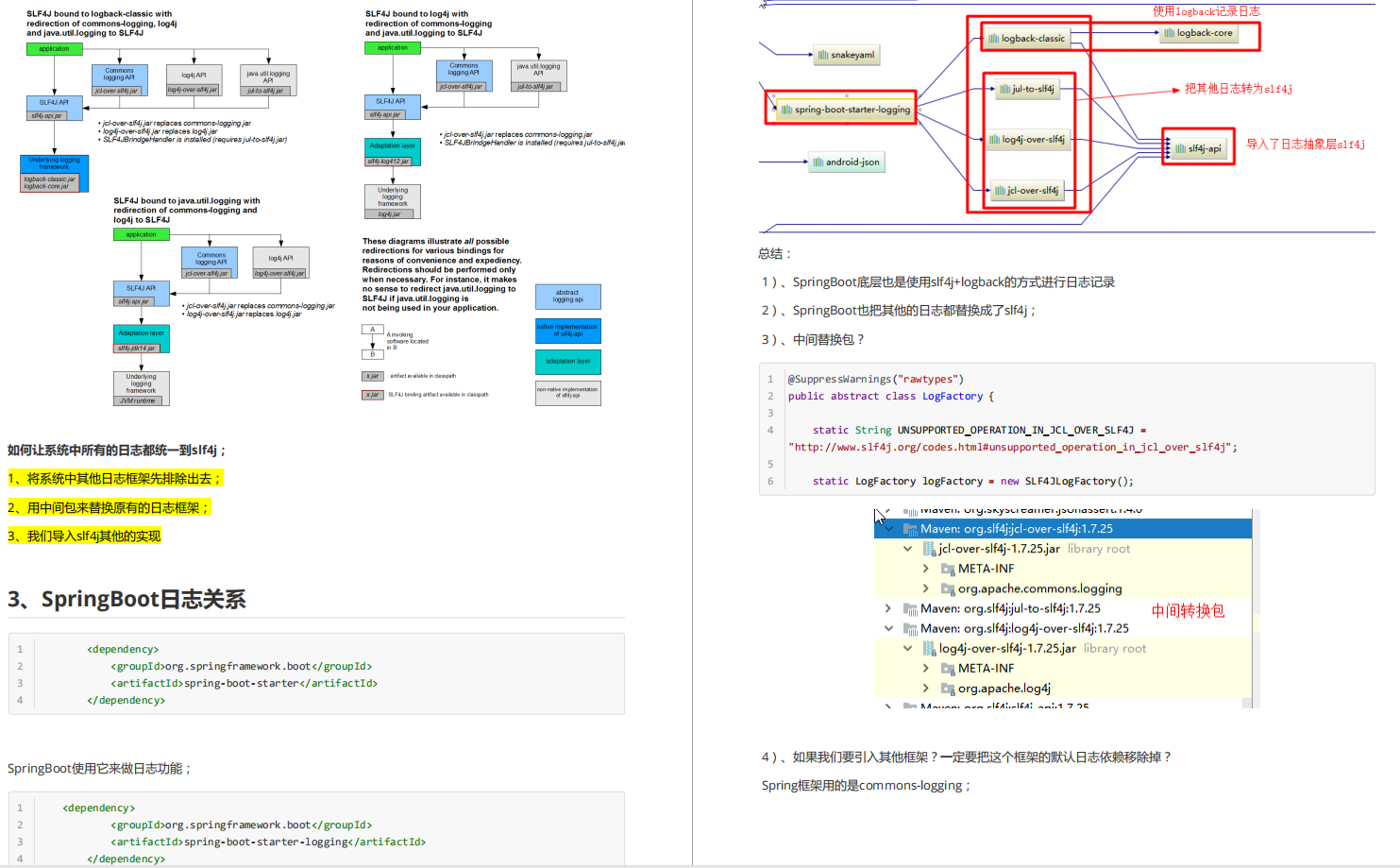Expand the Maven: org.slf4j:jul-to-slf4j:1.7.25 node
Screen dimensions: 1400x868
[888, 608]
